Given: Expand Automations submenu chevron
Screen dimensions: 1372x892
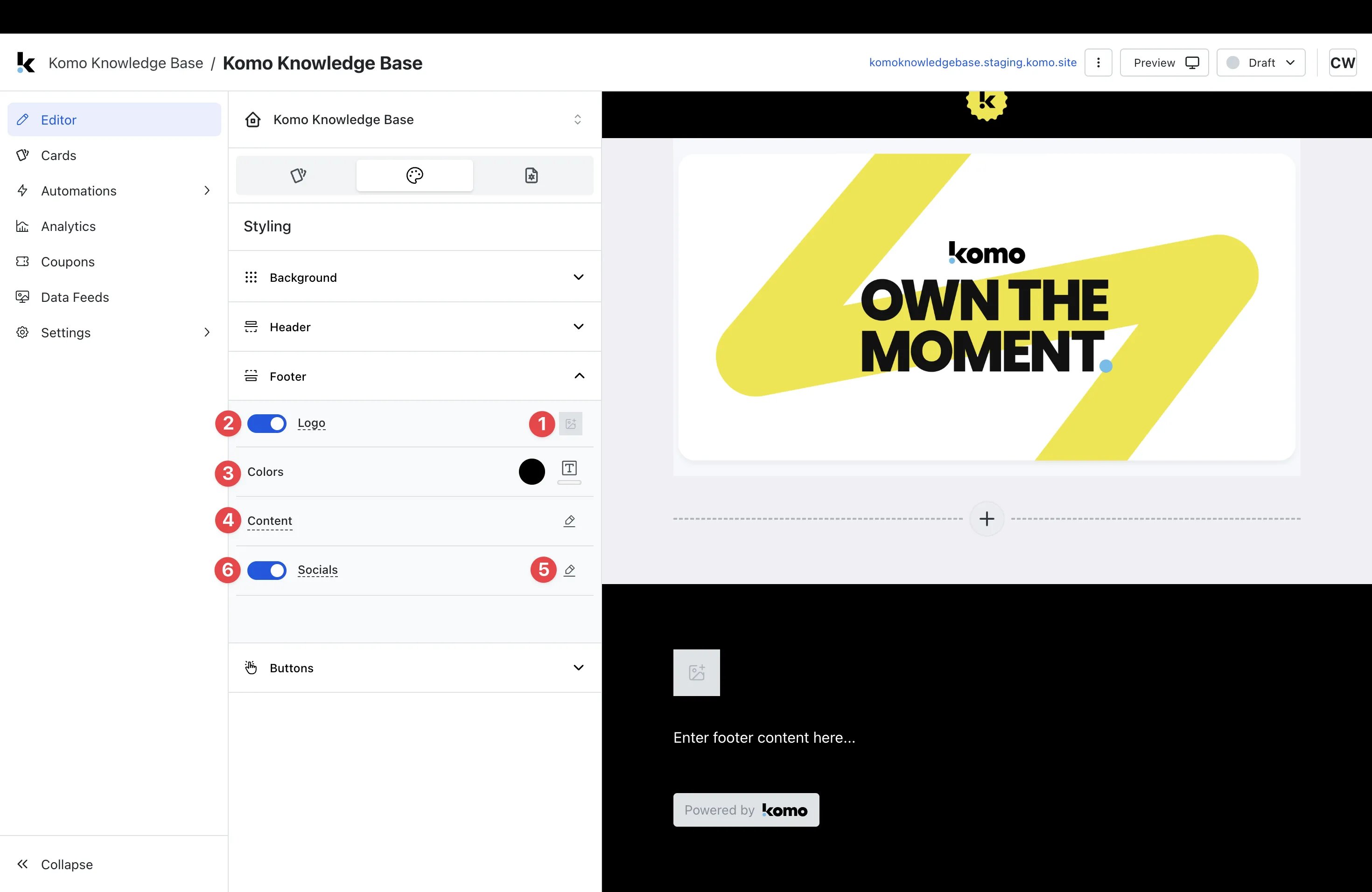Looking at the screenshot, I should point(207,190).
